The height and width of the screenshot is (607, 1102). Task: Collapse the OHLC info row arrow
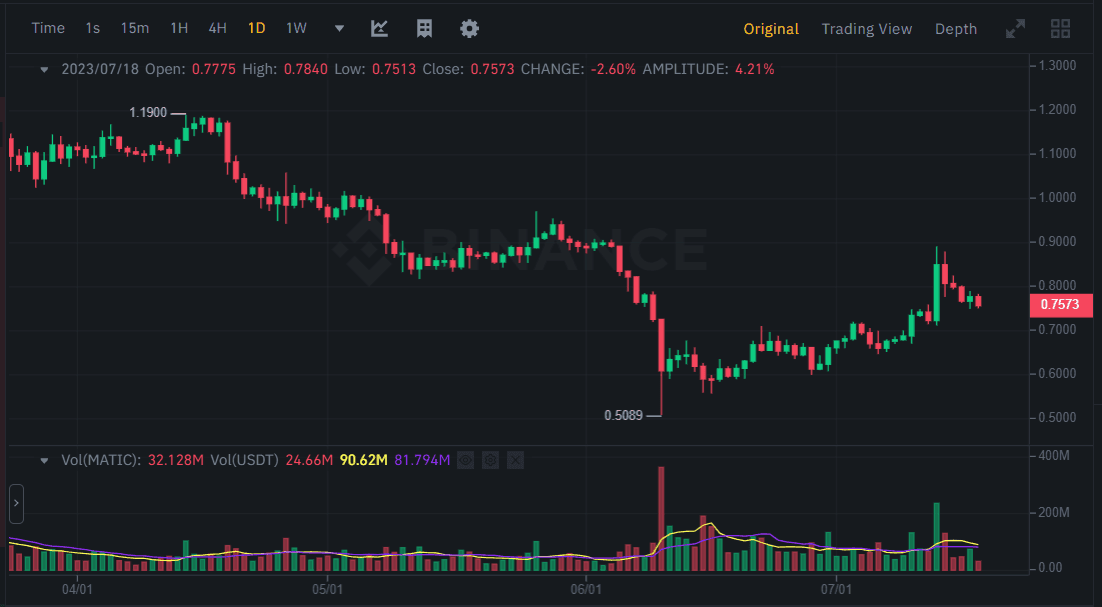tap(44, 70)
